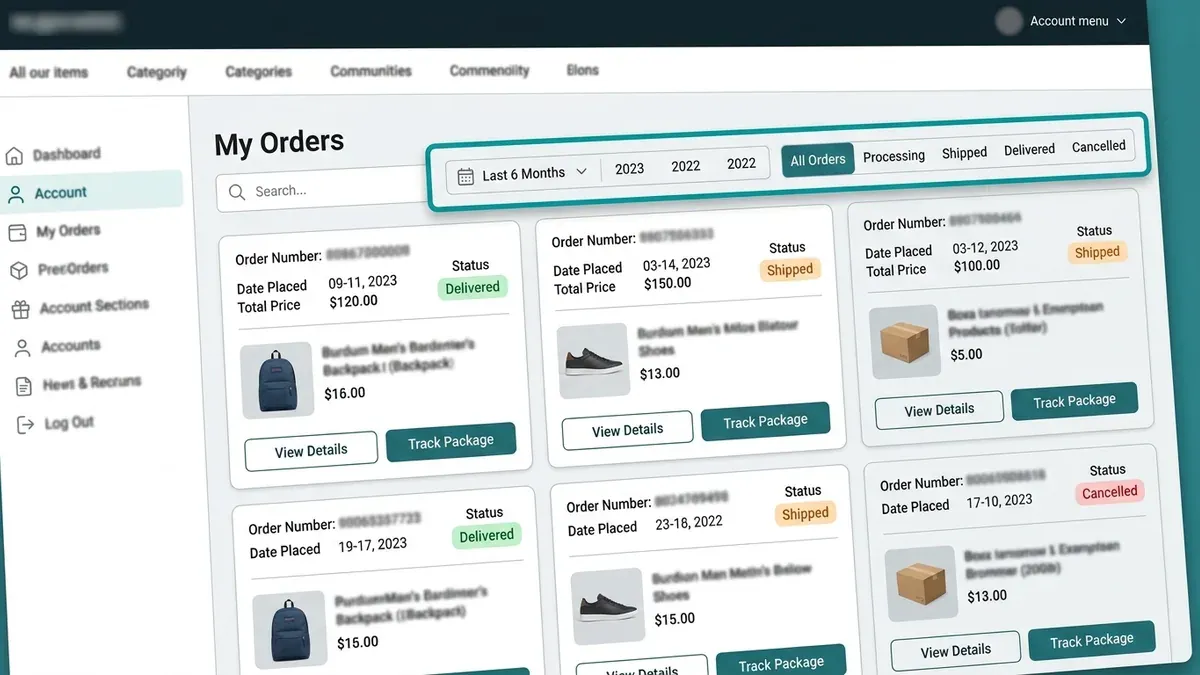The height and width of the screenshot is (675, 1200).
Task: Filter orders by Shipped tab
Action: [965, 153]
